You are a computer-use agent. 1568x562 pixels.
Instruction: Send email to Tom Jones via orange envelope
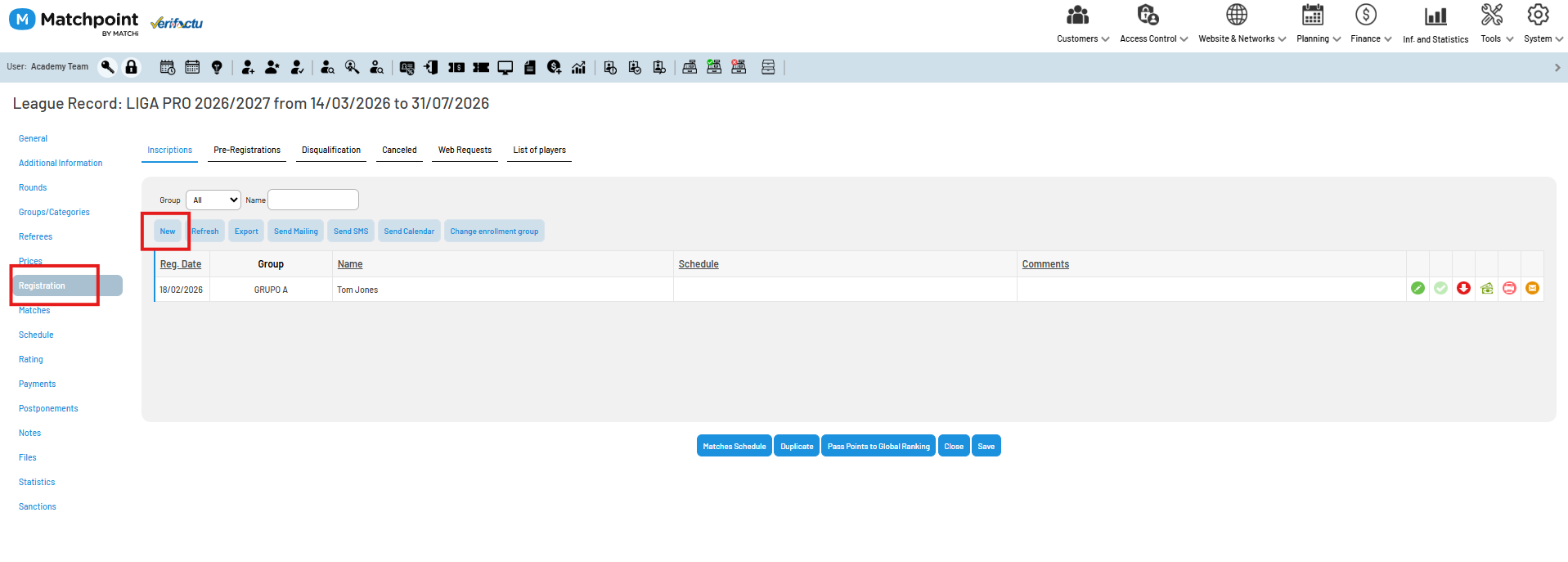(x=1533, y=288)
